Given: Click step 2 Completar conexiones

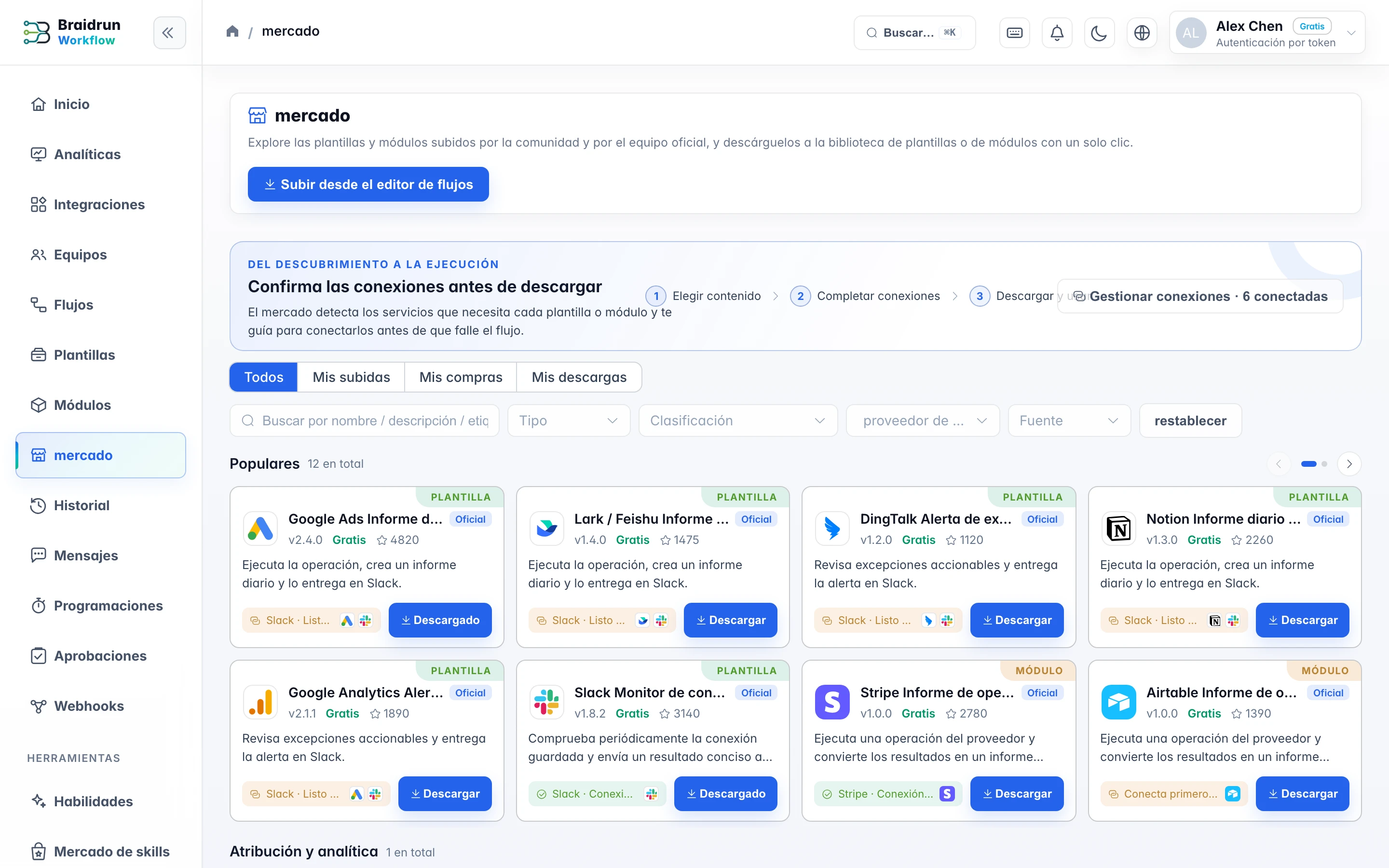Looking at the screenshot, I should [865, 296].
